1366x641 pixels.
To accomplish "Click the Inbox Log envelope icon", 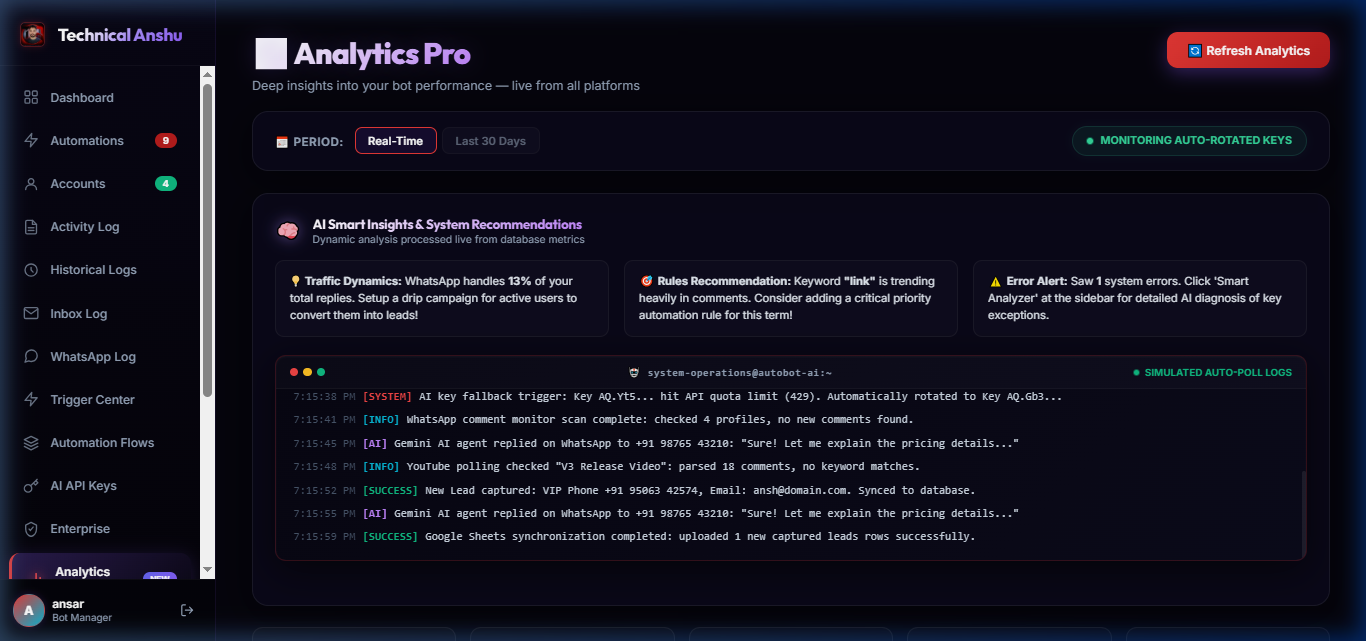I will (x=31, y=314).
